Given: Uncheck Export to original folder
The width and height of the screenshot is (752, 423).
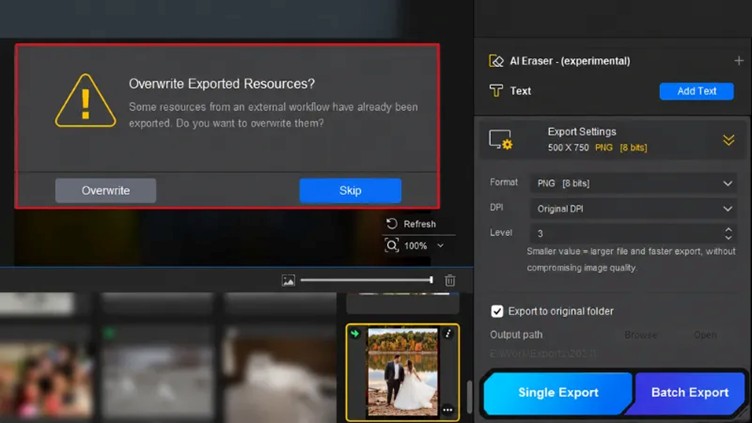Looking at the screenshot, I should pyautogui.click(x=497, y=311).
